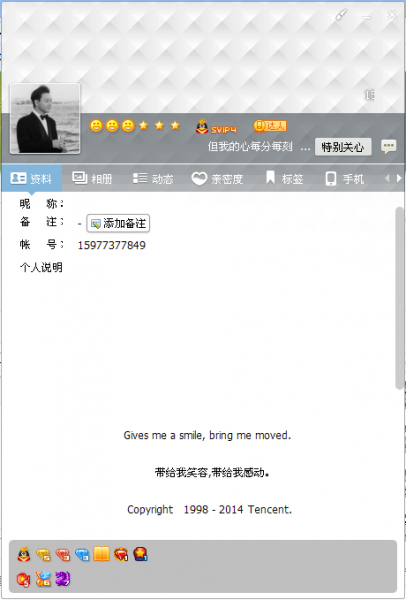Click the yellow diamond service badge
Viewport: 406px width, 600px height.
[x=43, y=554]
